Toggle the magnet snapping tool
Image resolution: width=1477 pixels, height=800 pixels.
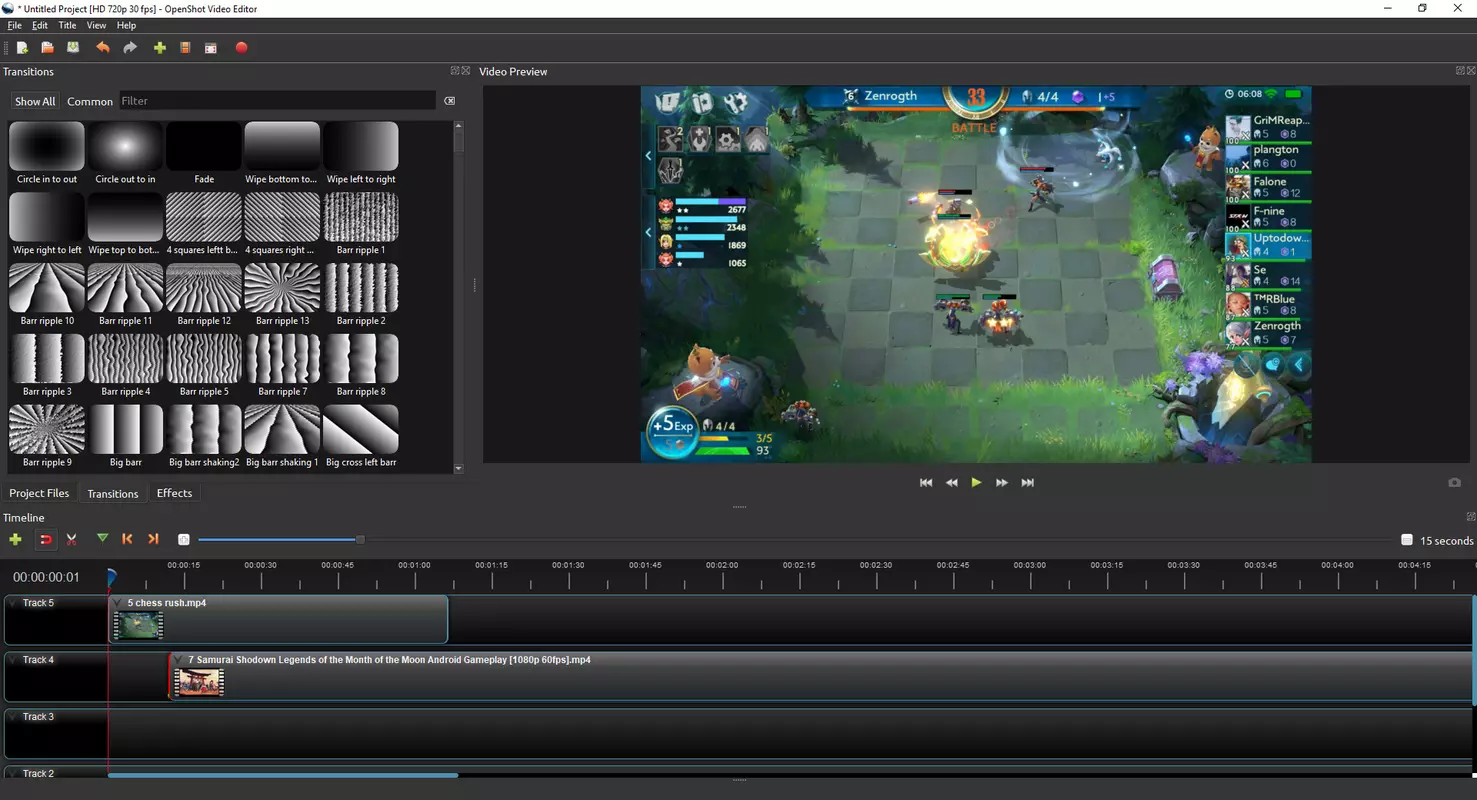tap(45, 540)
